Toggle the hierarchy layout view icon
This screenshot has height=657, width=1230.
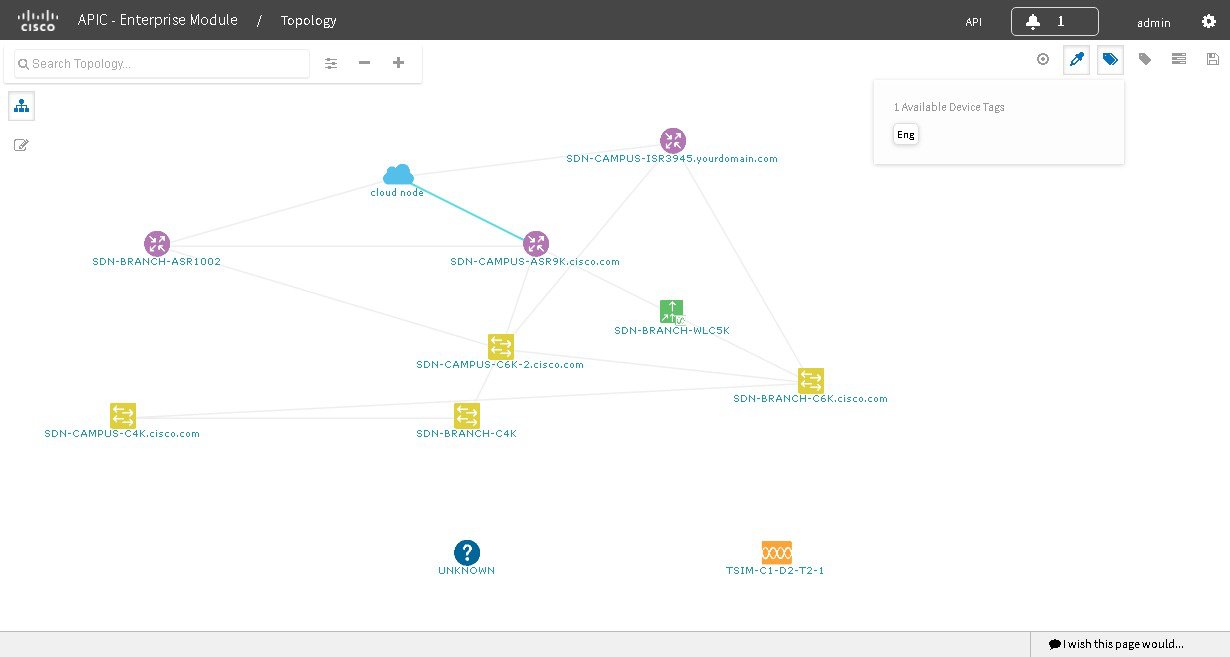click(x=21, y=105)
